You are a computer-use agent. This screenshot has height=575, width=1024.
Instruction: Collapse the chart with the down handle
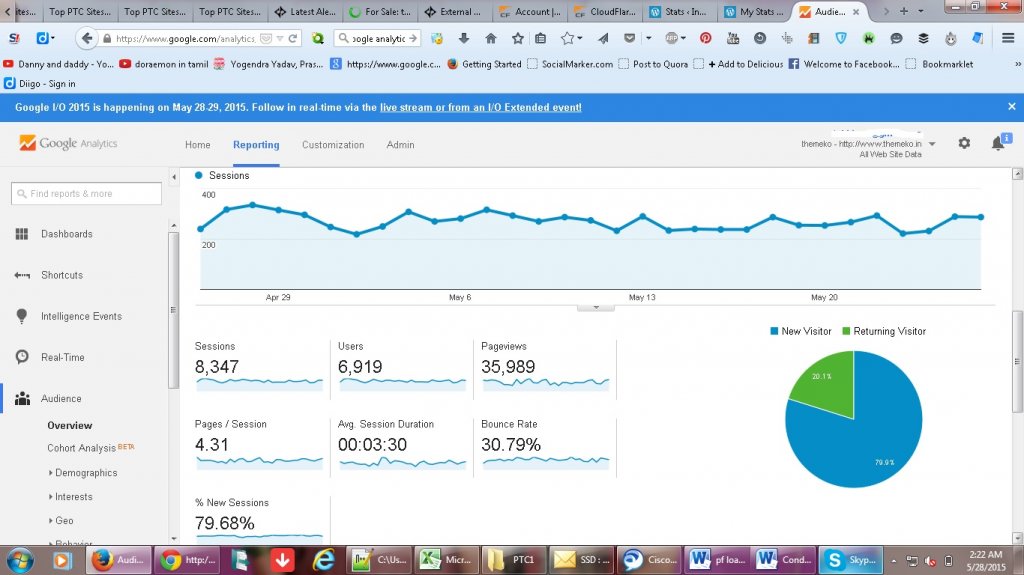pos(596,307)
